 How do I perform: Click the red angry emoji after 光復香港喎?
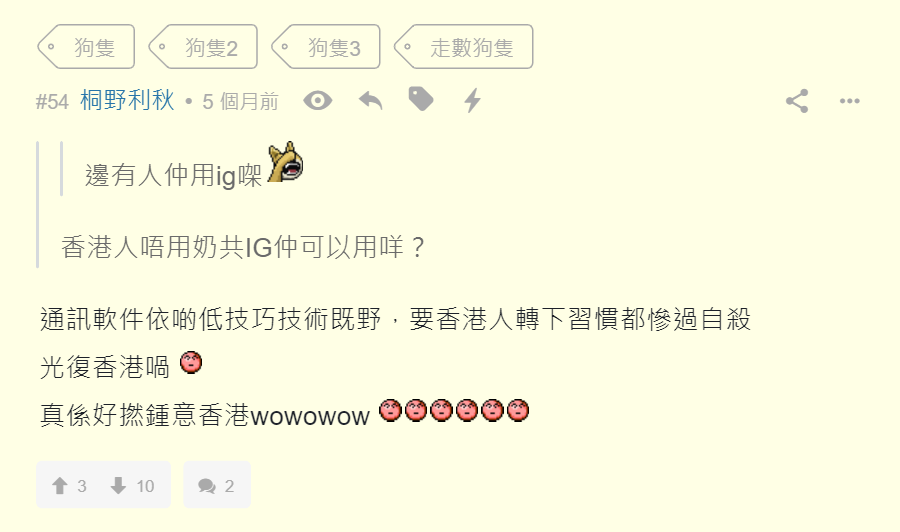(191, 363)
